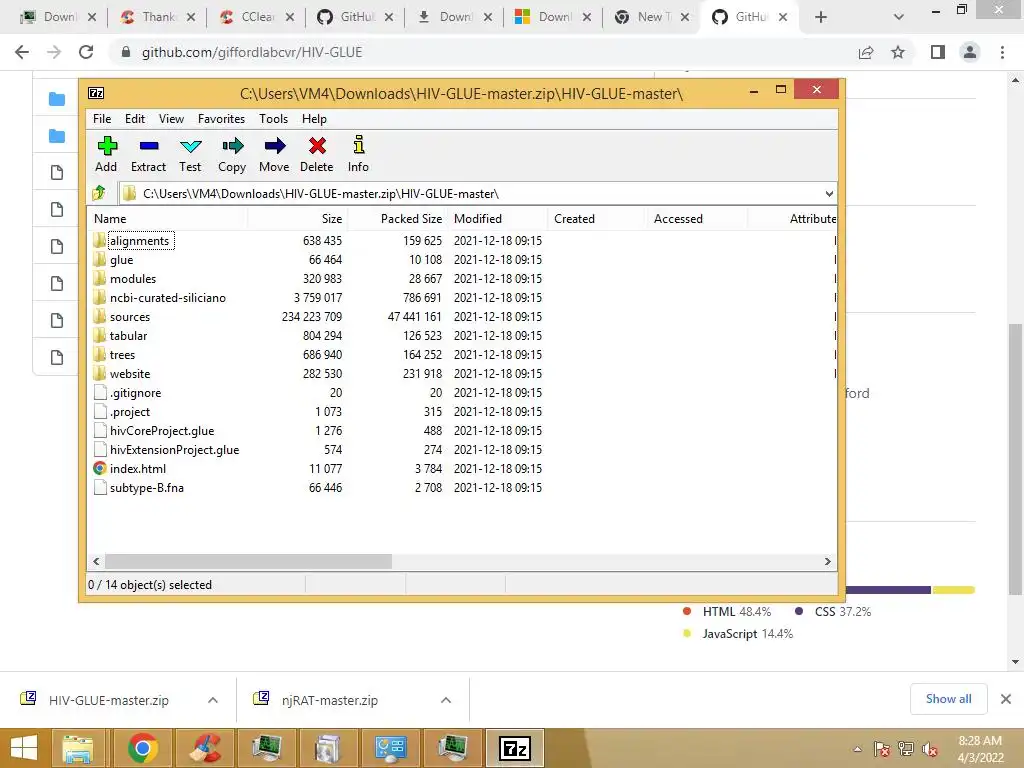Open Windows Start button
Image resolution: width=1024 pixels, height=768 pixels.
point(24,748)
